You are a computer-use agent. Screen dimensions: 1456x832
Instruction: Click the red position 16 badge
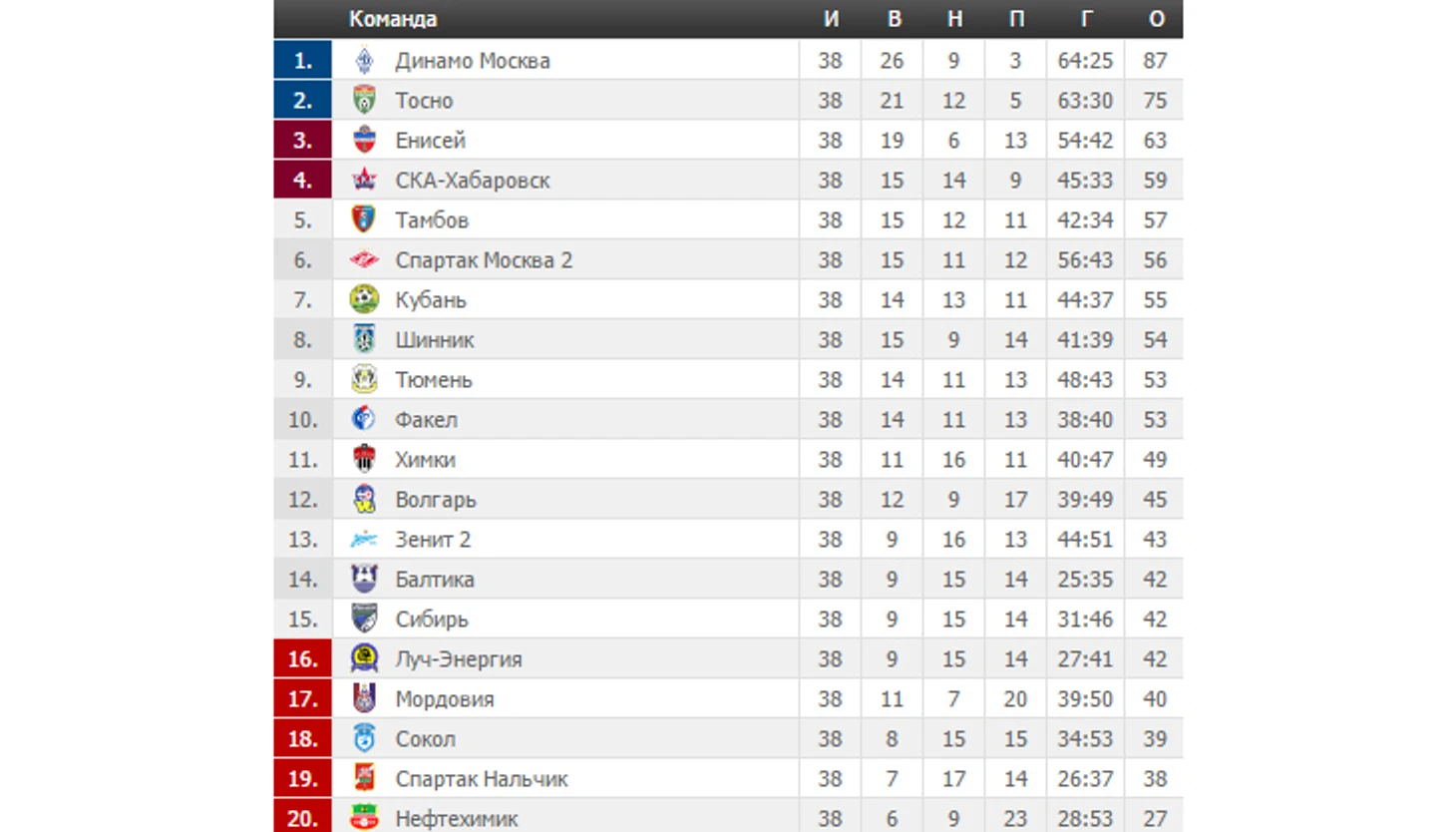303,658
